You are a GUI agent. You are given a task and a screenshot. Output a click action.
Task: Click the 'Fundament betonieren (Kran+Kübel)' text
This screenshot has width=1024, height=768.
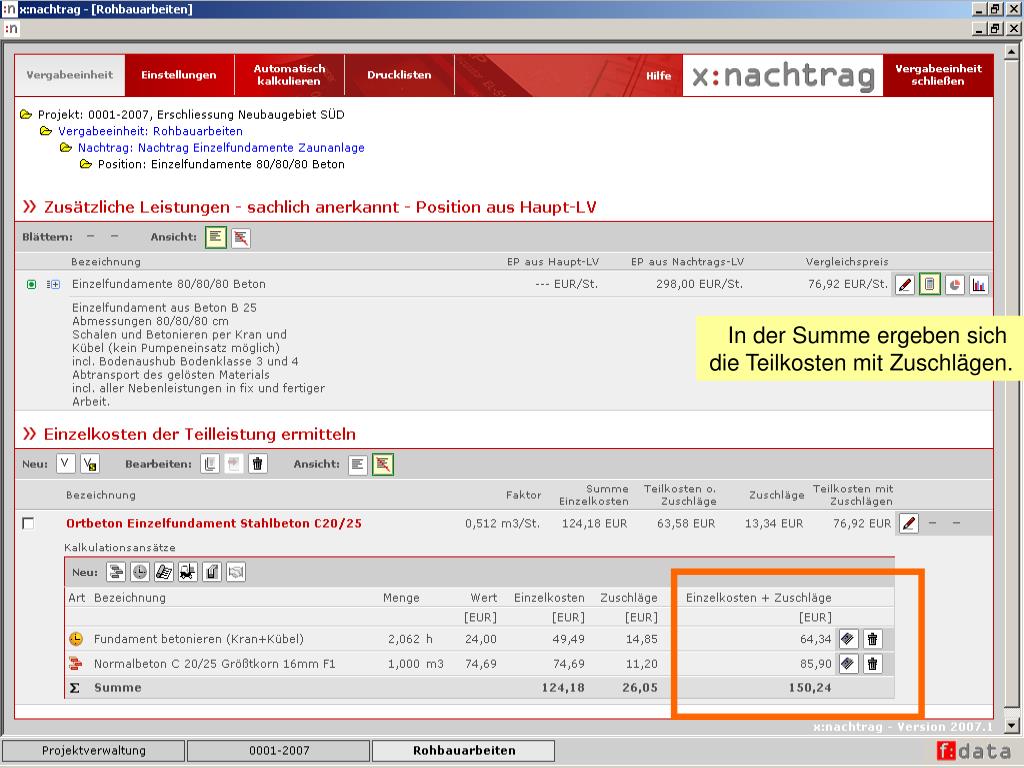(x=199, y=639)
